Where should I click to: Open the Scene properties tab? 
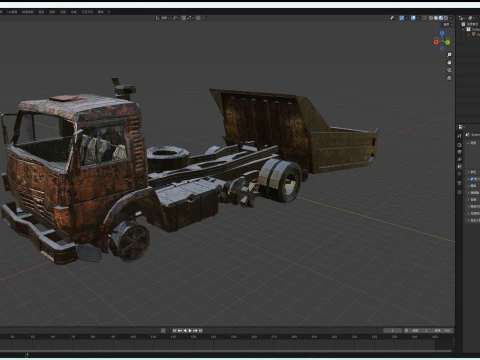459,166
